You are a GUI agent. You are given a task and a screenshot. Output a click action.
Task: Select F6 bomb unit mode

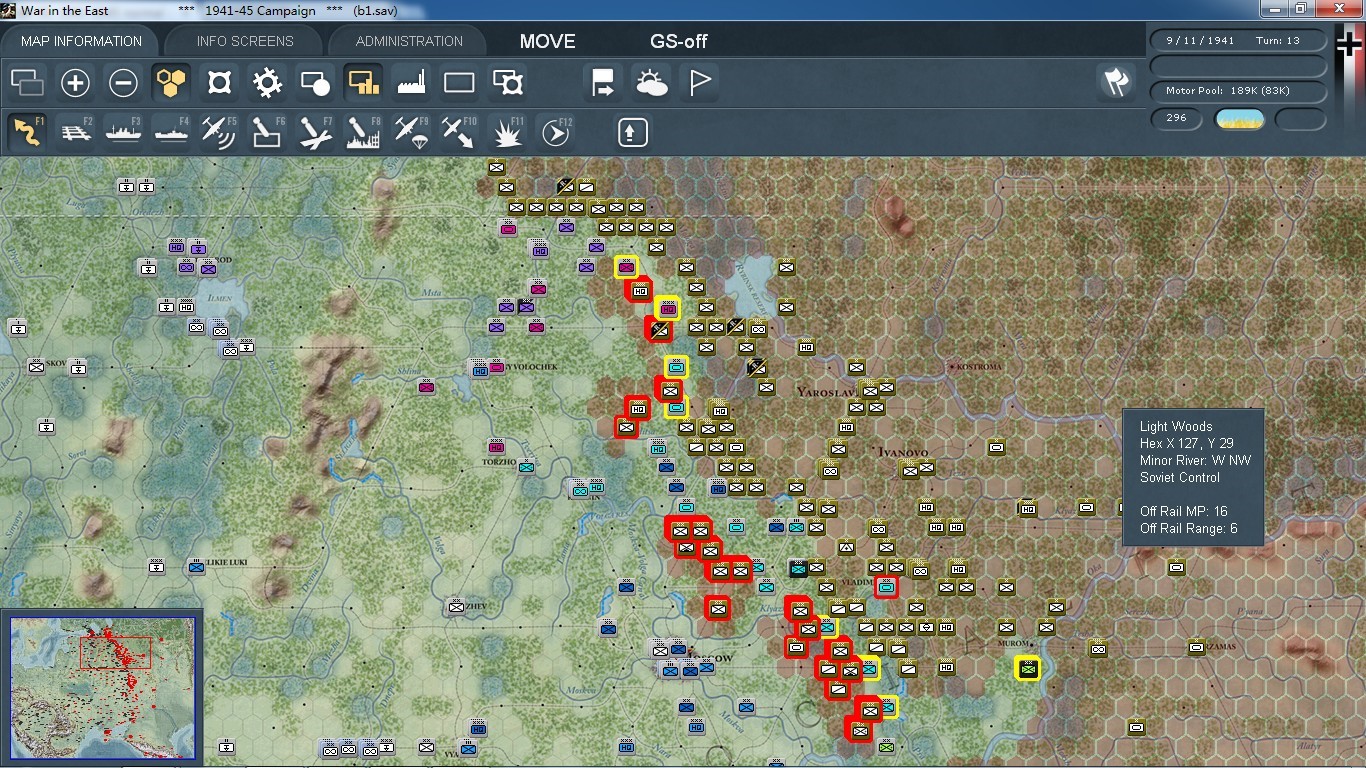pos(267,132)
